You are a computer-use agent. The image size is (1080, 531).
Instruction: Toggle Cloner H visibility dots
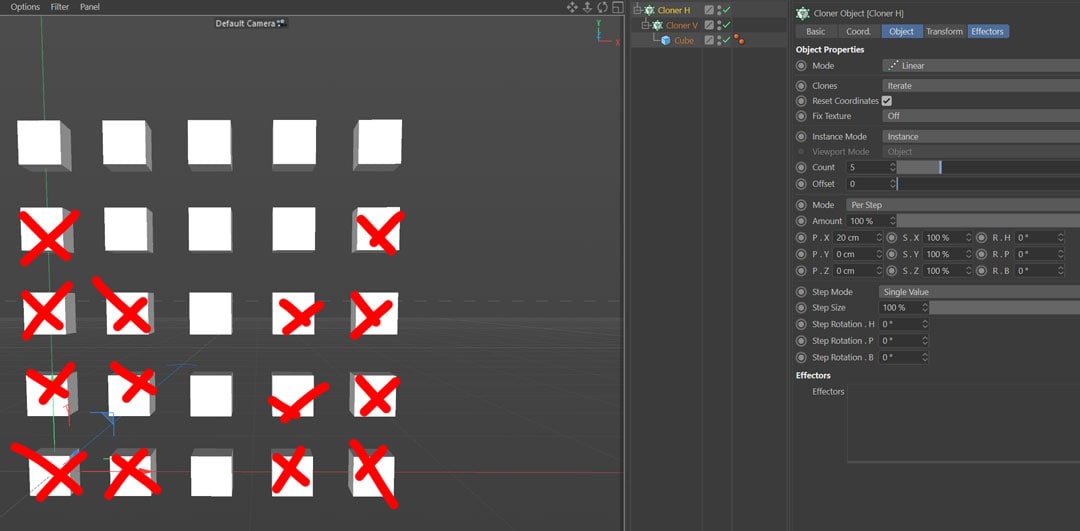tap(719, 10)
